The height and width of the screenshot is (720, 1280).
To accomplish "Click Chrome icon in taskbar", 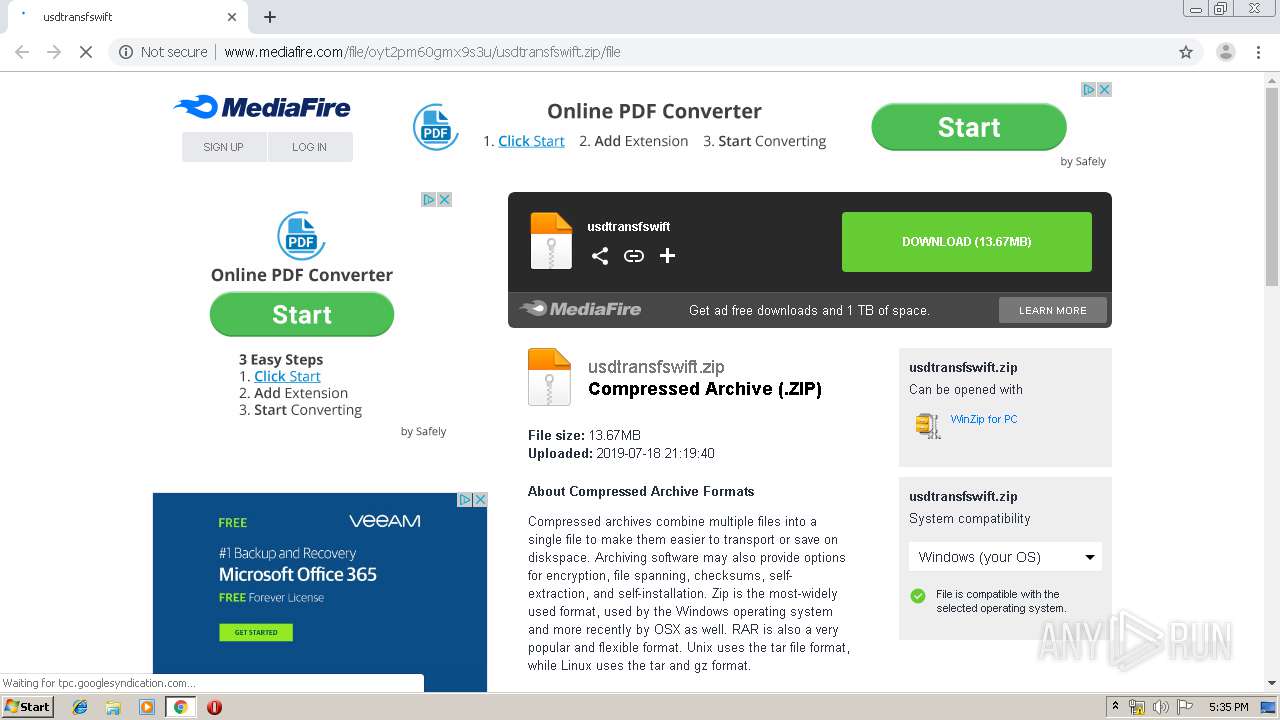I will tap(181, 707).
